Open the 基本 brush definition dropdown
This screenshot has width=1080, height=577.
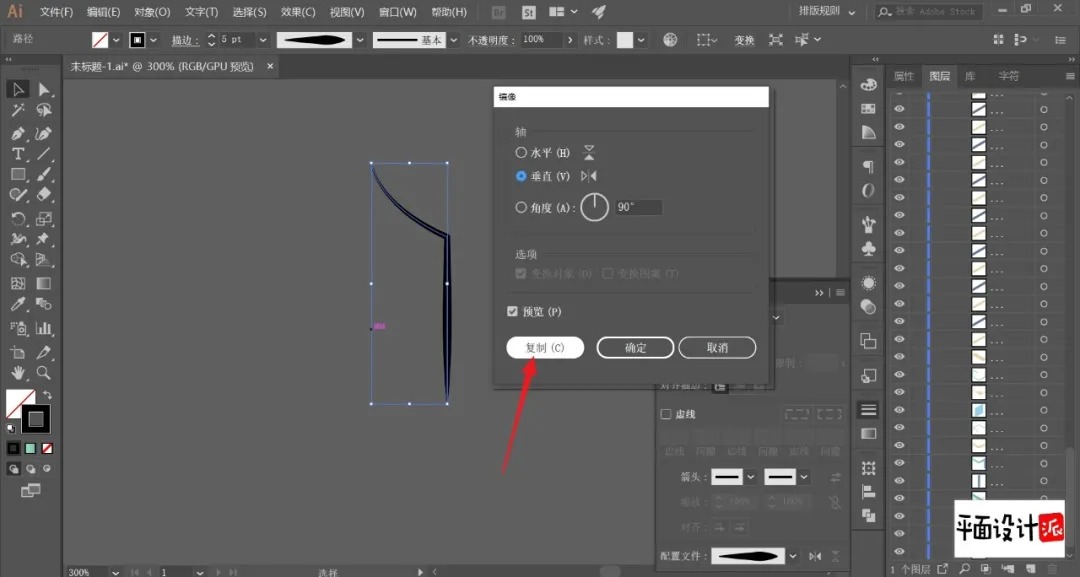453,40
